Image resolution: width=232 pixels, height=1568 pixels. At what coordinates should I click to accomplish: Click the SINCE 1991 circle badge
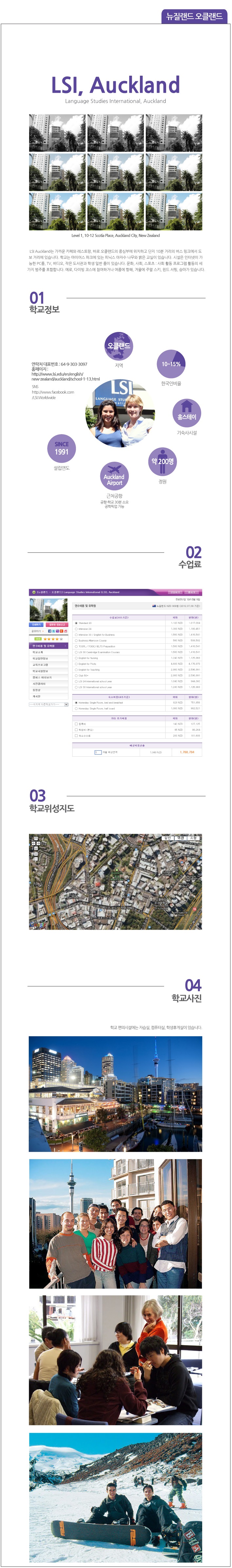pos(62,449)
